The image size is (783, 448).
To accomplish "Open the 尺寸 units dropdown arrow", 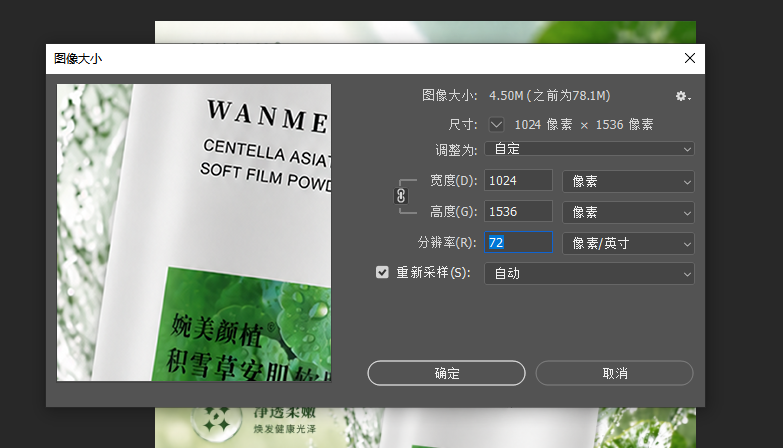I will tap(496, 124).
